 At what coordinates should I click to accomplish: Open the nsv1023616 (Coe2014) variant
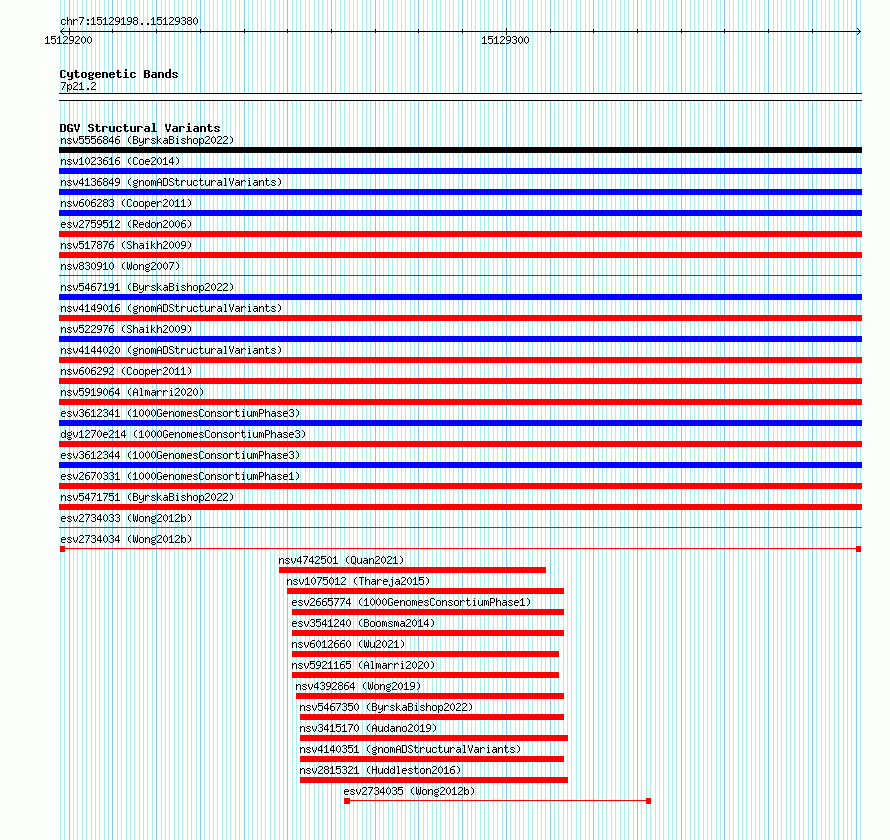[x=120, y=161]
